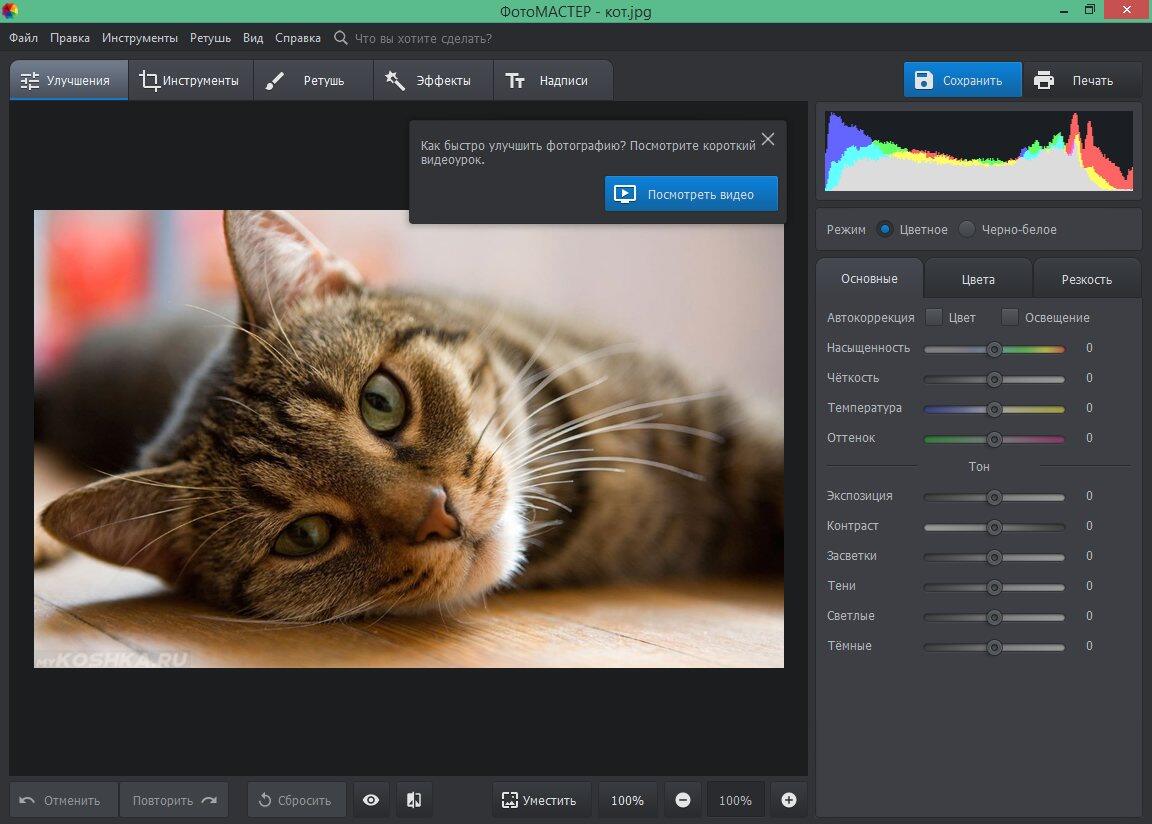Redo the action with Повторить

point(174,800)
